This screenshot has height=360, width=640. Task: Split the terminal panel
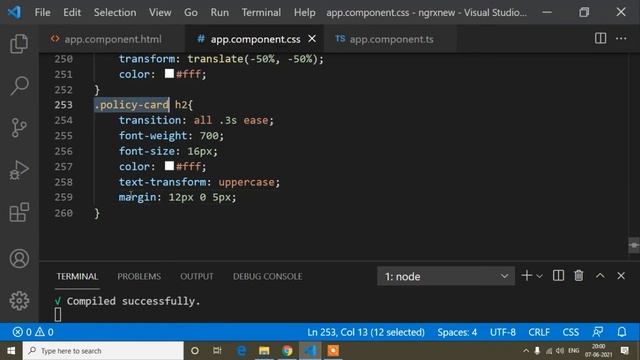(558, 276)
